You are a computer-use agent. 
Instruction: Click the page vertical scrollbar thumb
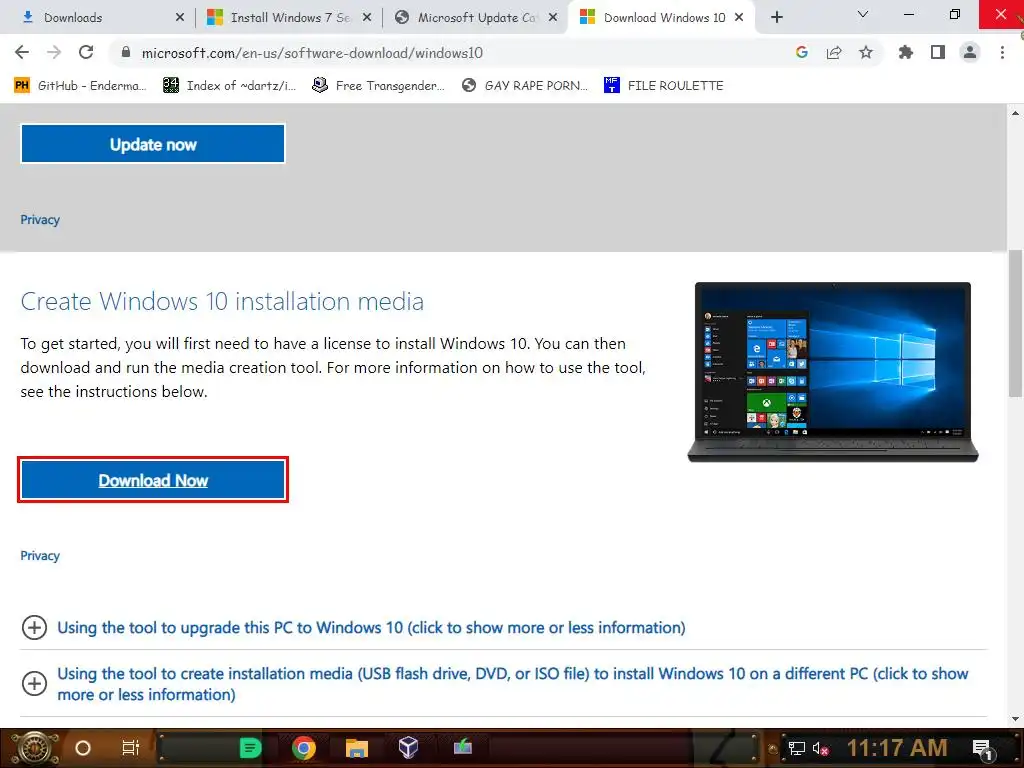coord(1016,323)
